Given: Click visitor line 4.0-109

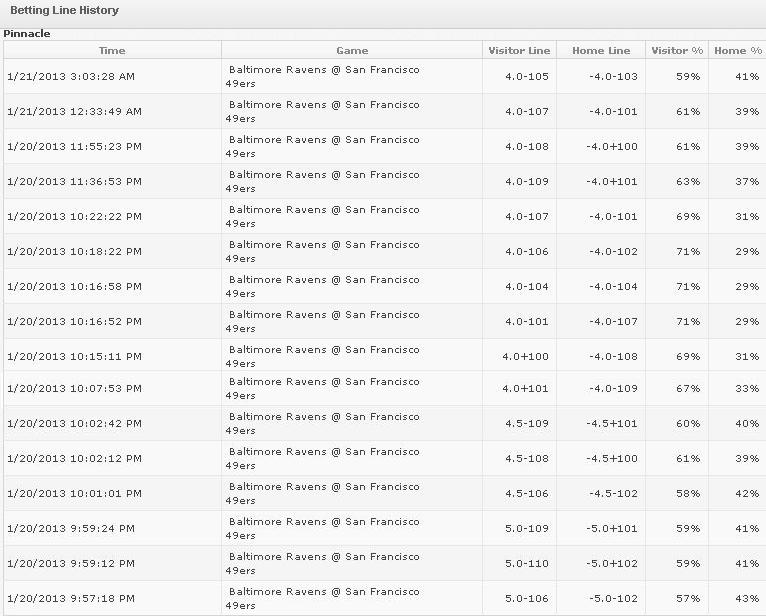Looking at the screenshot, I should coord(527,182).
